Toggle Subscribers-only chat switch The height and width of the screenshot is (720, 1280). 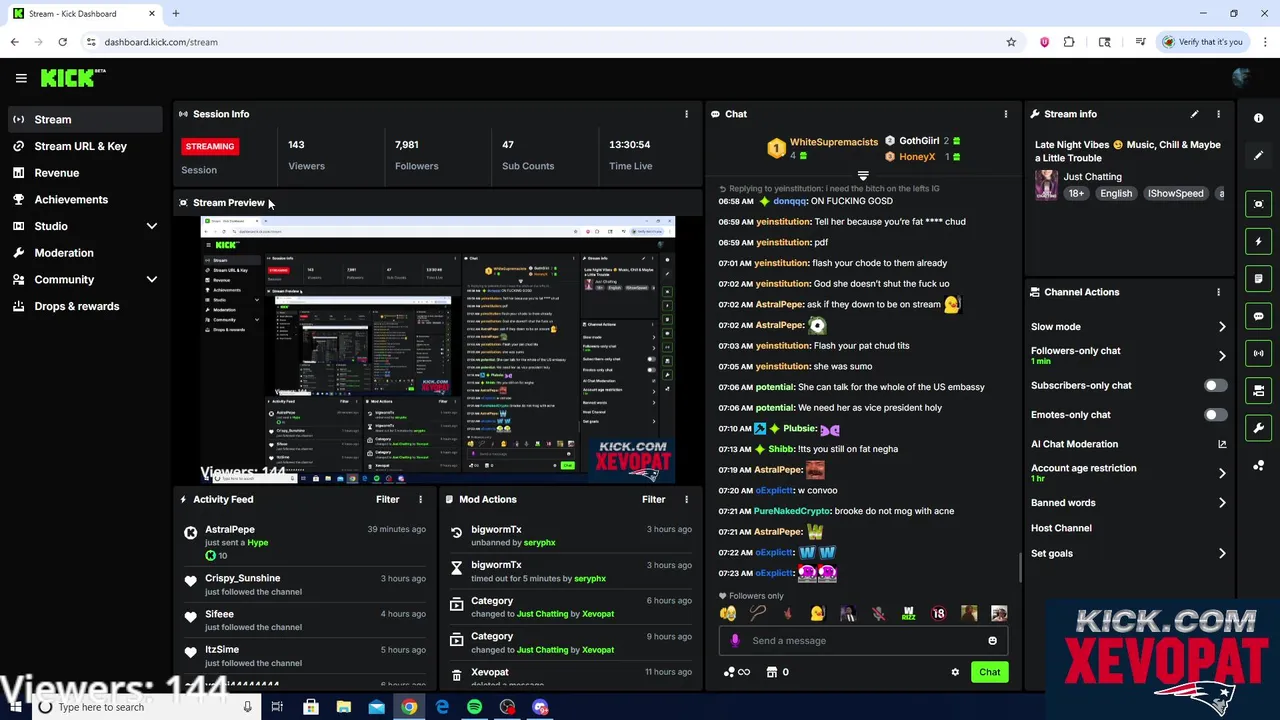(1215, 385)
